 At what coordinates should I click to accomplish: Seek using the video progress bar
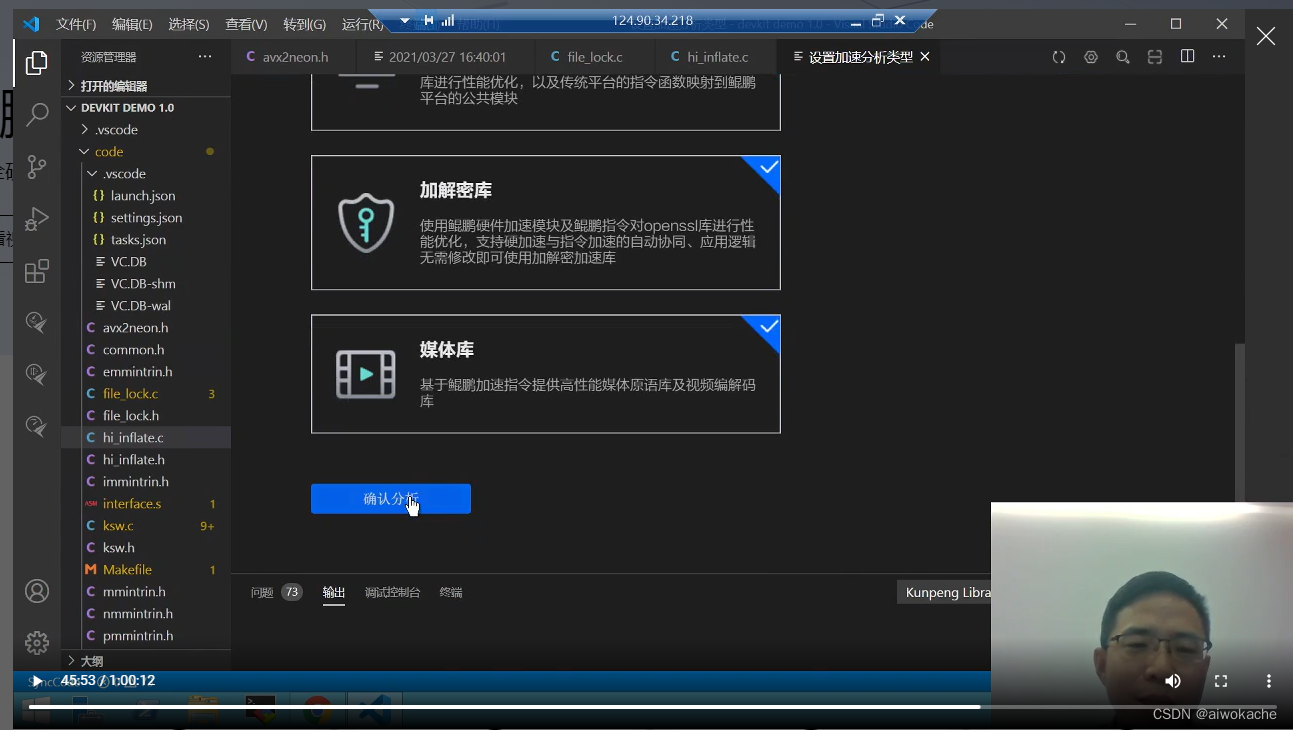pyautogui.click(x=653, y=706)
